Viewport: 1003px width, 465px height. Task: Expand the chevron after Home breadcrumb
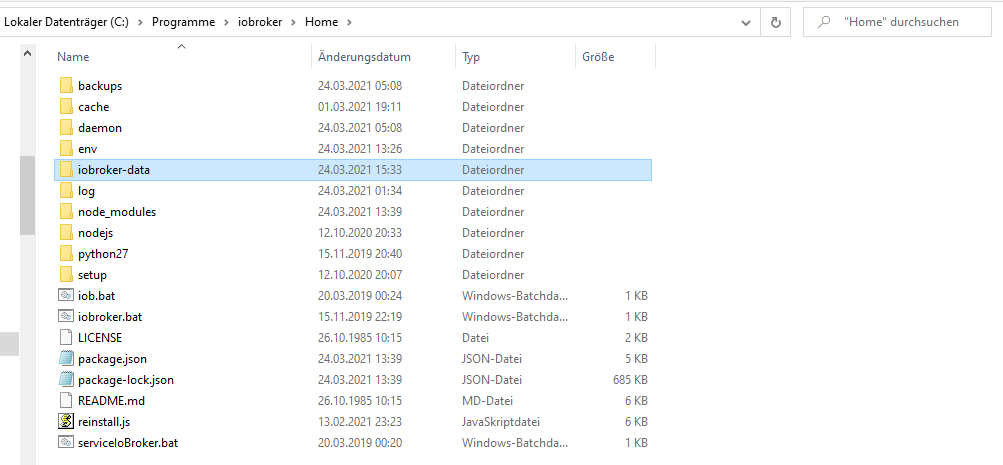pyautogui.click(x=349, y=22)
